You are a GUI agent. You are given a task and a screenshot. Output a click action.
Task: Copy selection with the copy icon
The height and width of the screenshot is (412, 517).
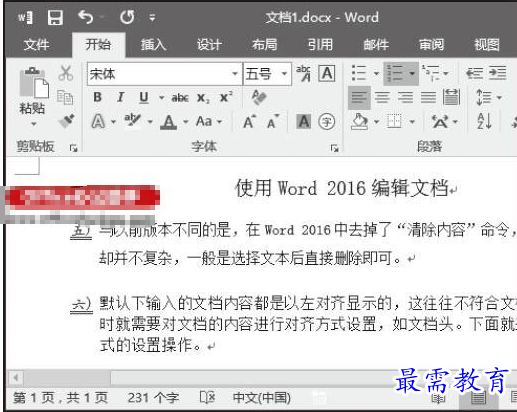[65, 97]
